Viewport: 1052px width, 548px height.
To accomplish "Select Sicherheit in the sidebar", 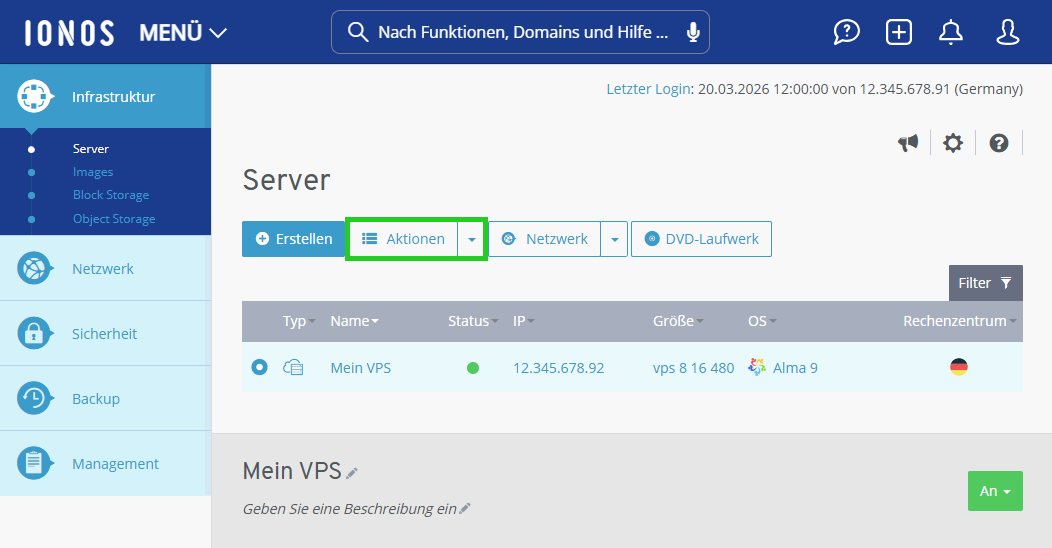I will pyautogui.click(x=105, y=333).
